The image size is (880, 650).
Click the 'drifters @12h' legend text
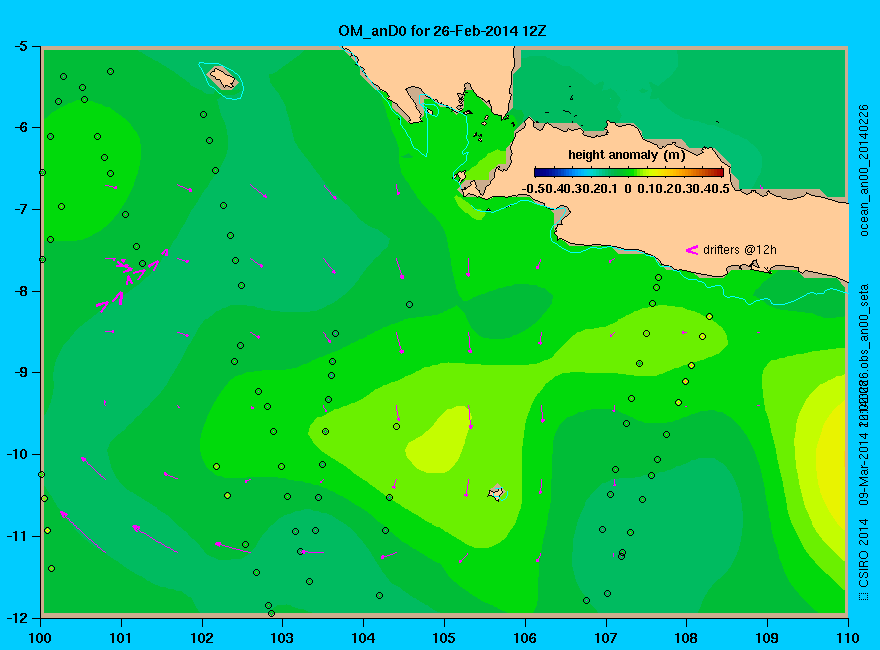740,250
